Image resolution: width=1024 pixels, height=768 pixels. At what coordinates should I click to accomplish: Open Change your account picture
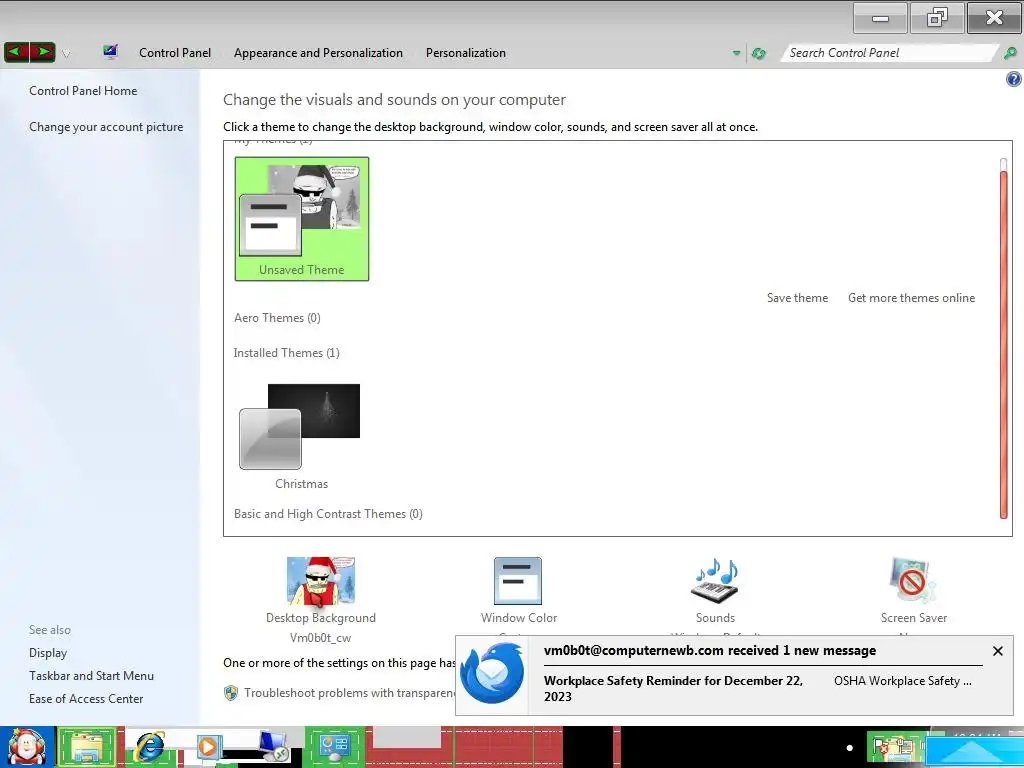tap(106, 127)
